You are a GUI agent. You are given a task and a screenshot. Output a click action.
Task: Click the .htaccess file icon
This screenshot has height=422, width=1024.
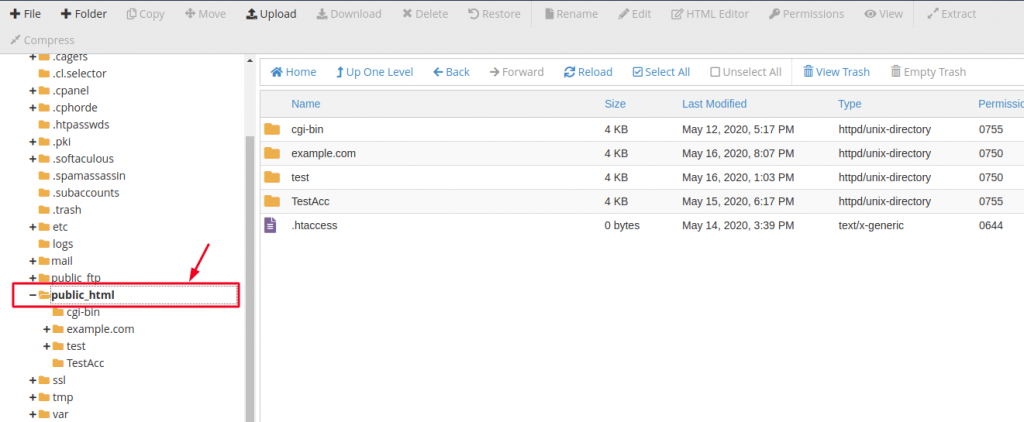(270, 225)
